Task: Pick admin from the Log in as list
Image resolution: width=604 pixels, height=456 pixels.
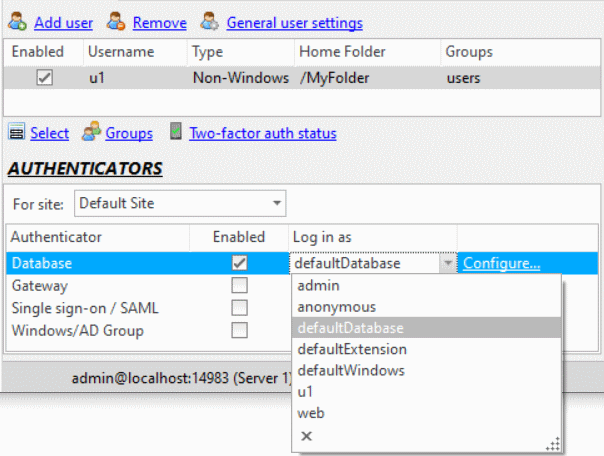Action: 318,286
